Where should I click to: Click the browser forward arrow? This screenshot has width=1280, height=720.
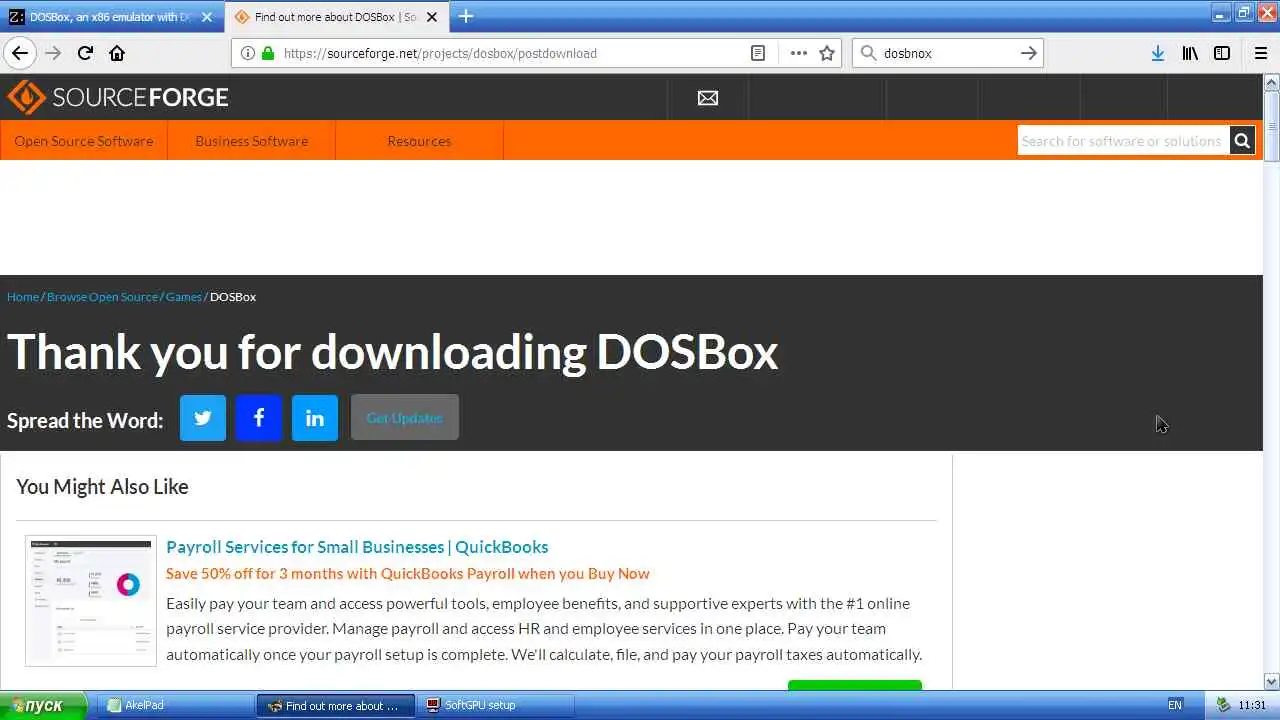point(53,53)
